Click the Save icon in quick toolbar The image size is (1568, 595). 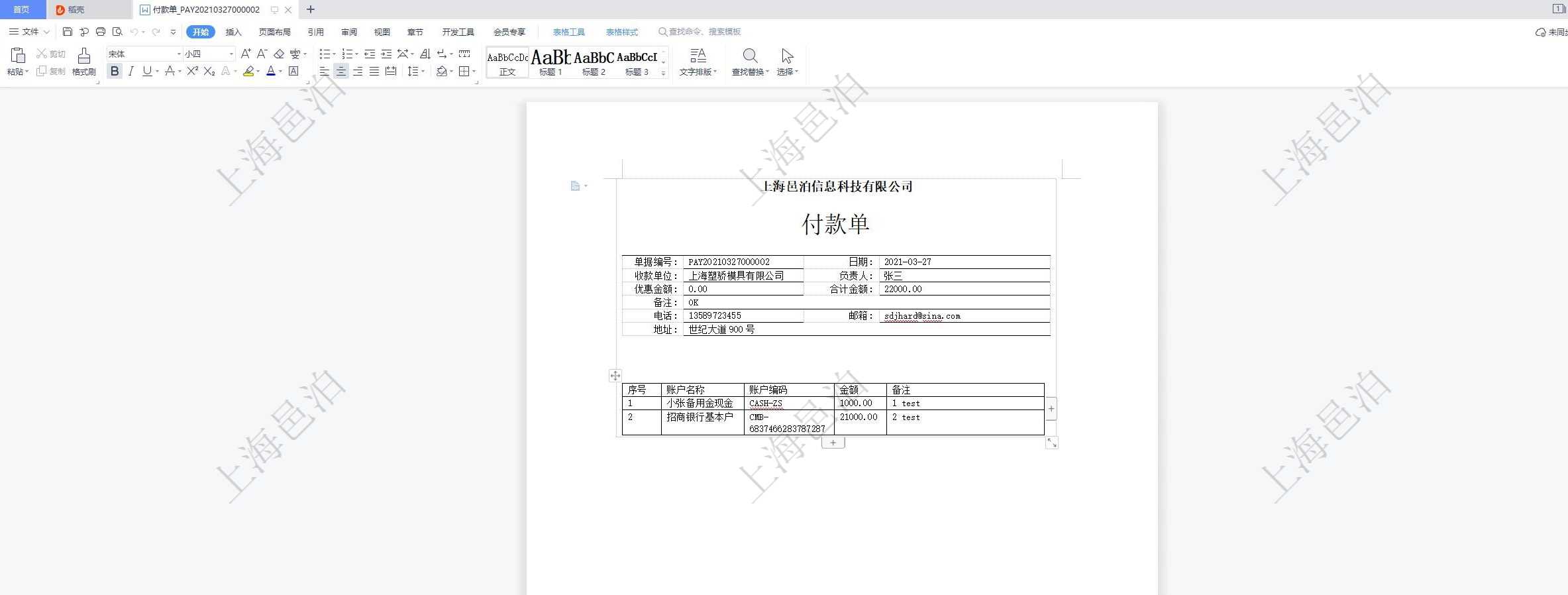[67, 31]
